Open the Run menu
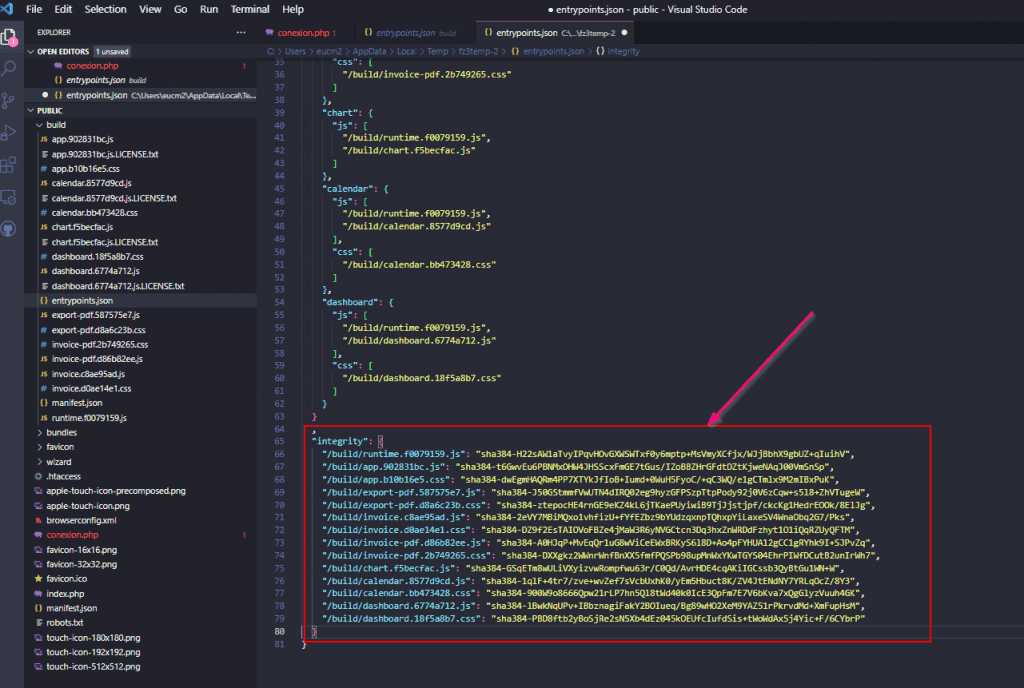Screen dimensions: 1024x688 [x=209, y=9]
